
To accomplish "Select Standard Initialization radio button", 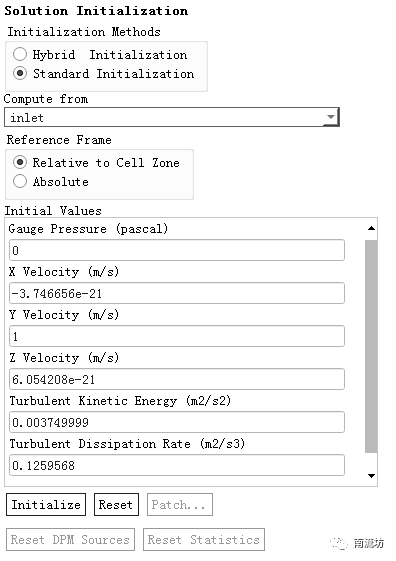I will click(x=20, y=73).
